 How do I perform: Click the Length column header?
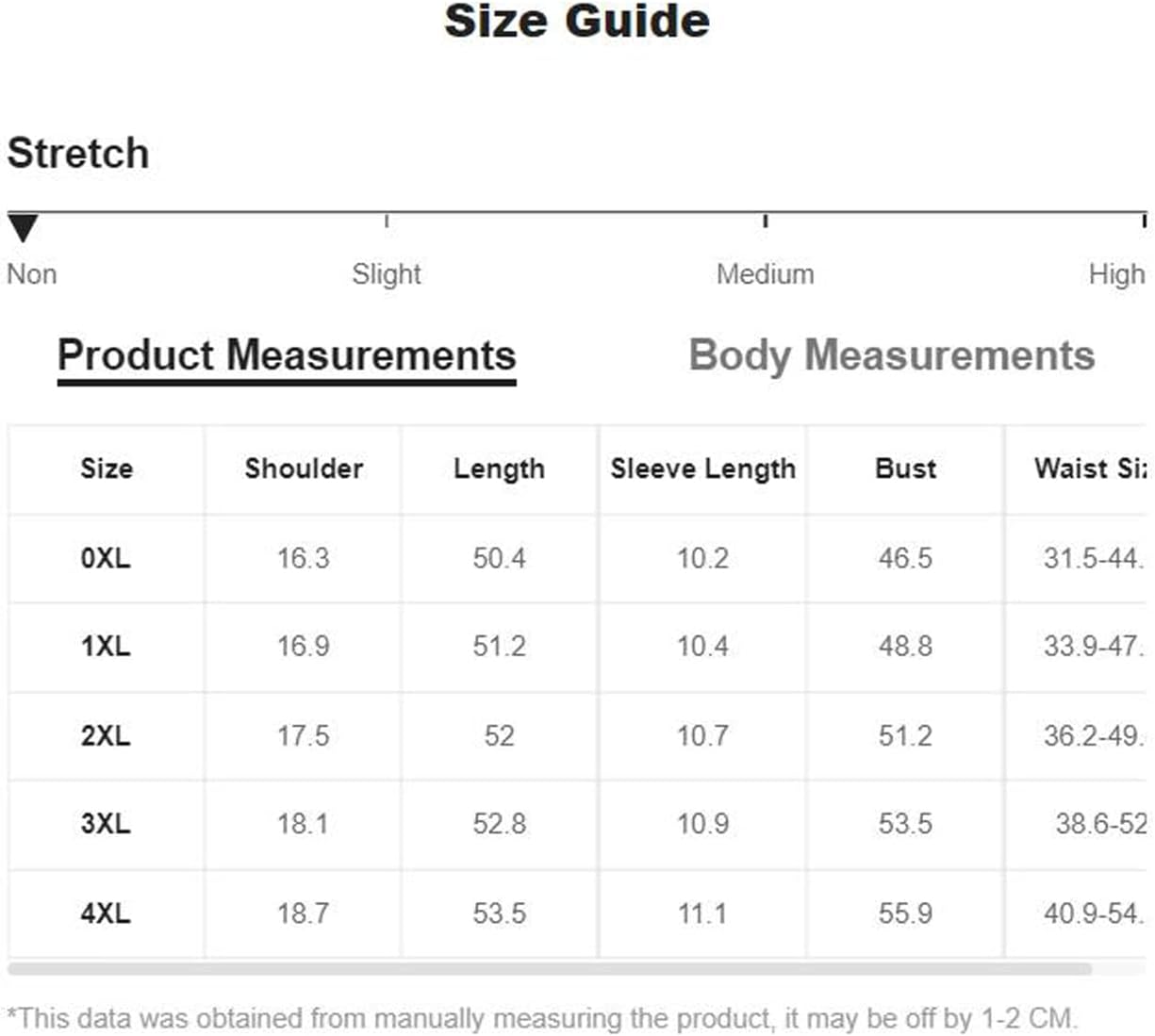click(500, 469)
